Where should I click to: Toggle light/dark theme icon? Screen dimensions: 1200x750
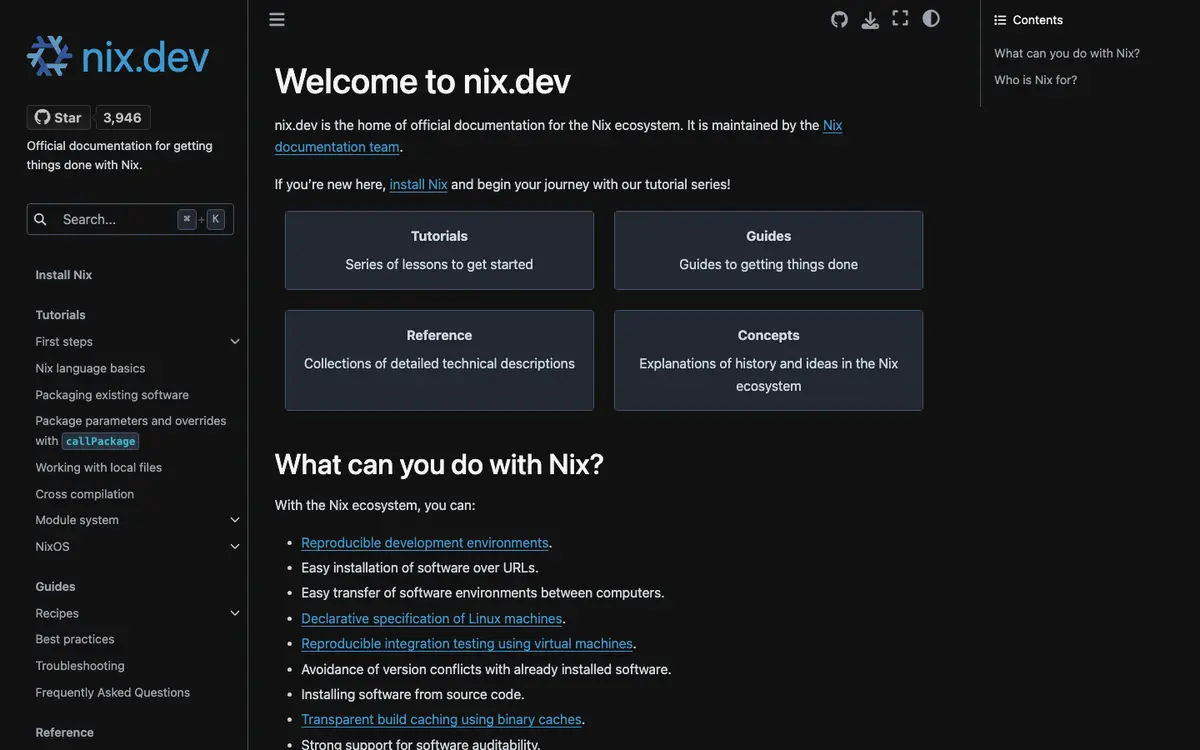click(x=931, y=18)
